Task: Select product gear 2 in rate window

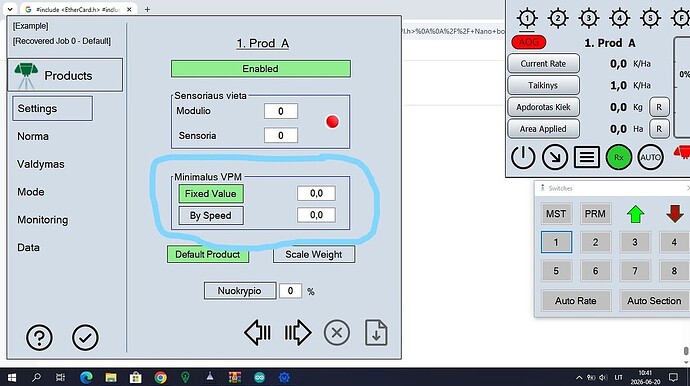Action: coord(558,18)
